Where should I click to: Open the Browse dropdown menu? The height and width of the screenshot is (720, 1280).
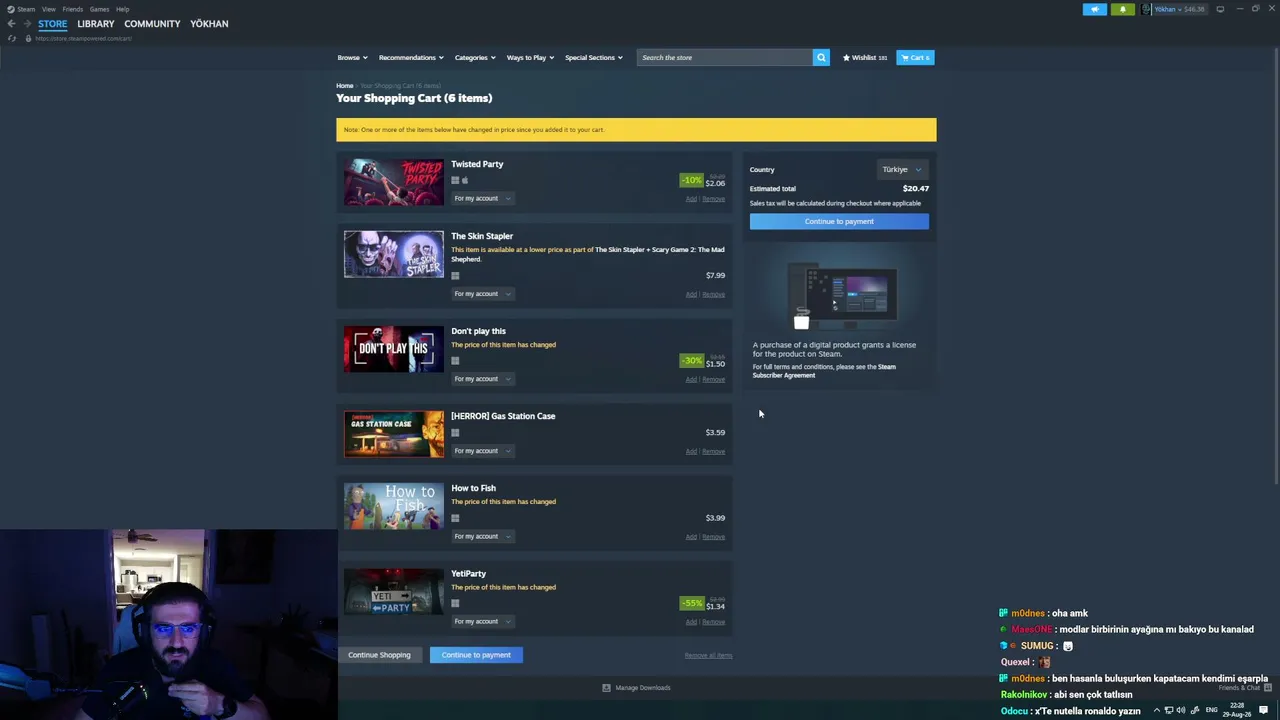(x=352, y=57)
